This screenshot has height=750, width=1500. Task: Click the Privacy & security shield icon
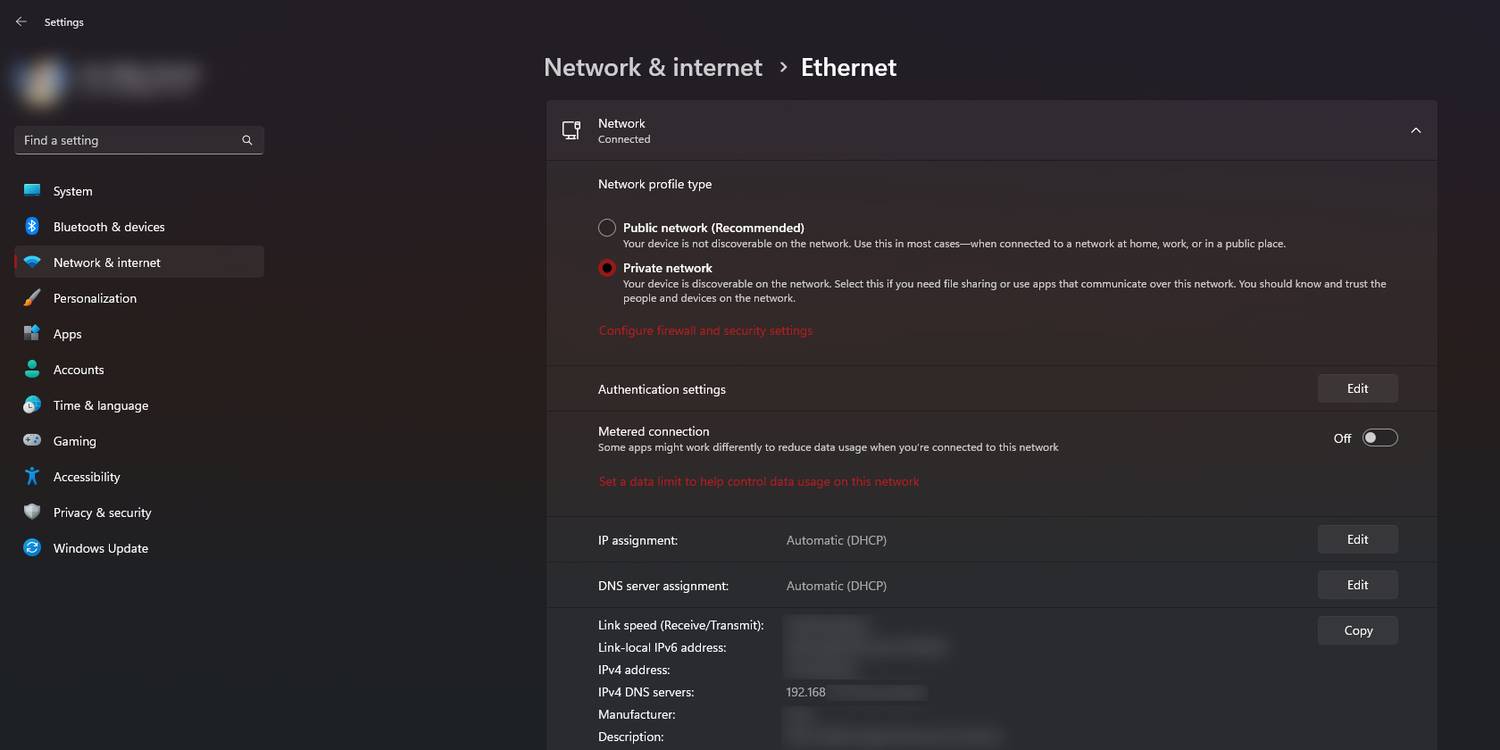(x=32, y=512)
